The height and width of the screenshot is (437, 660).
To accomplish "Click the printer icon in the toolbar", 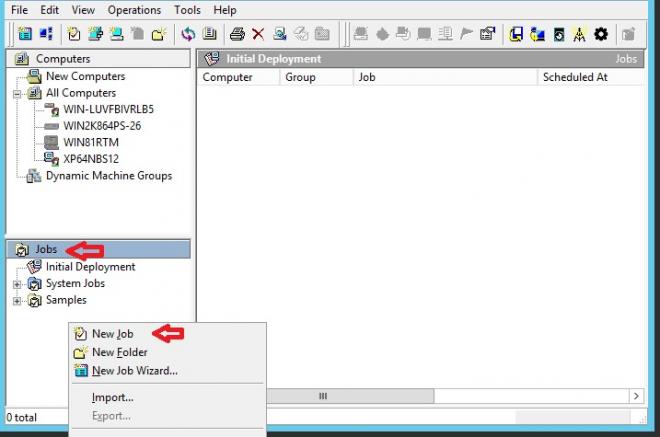I will coord(237,34).
